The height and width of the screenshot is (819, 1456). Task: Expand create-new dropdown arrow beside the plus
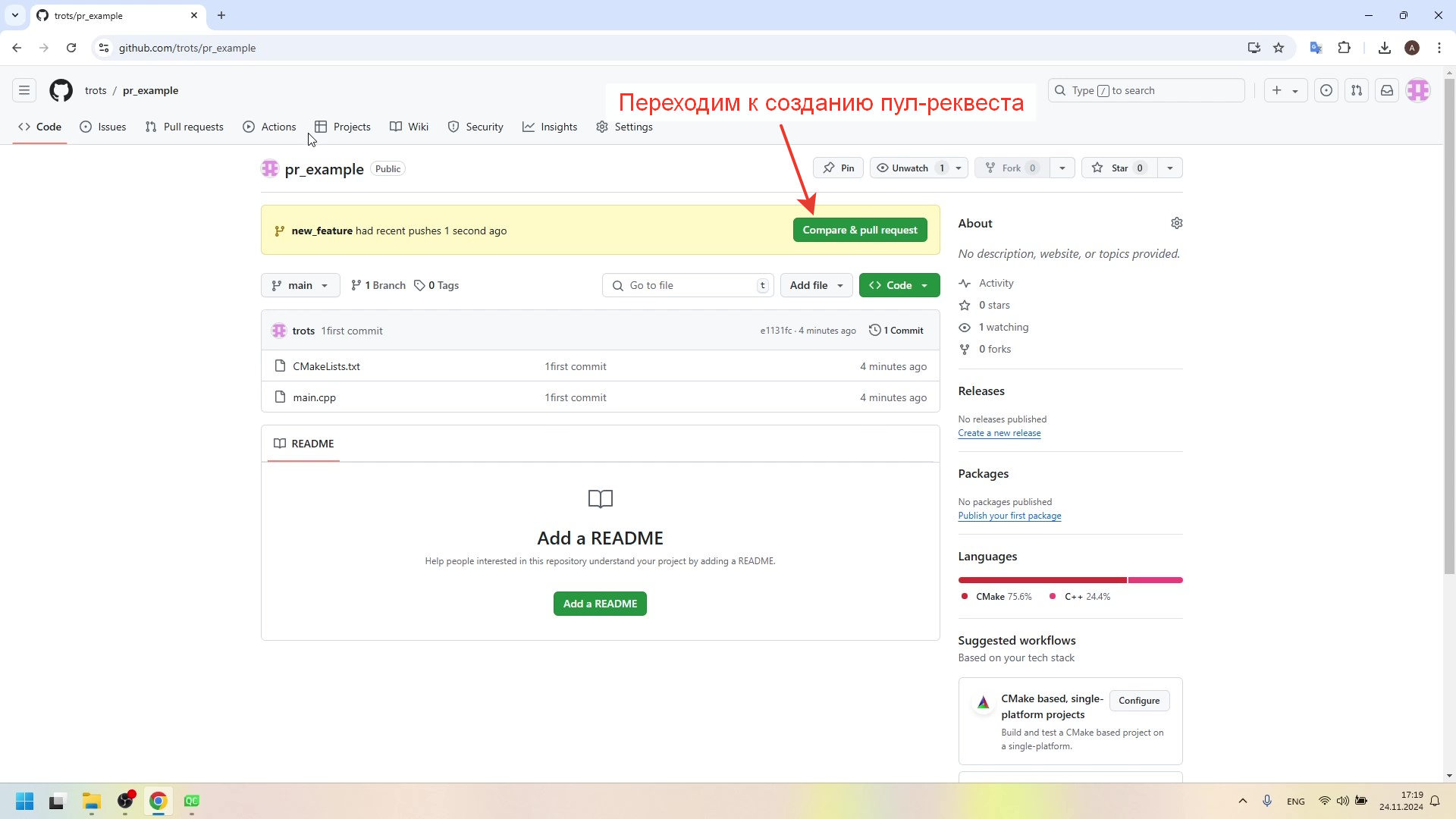click(x=1295, y=91)
